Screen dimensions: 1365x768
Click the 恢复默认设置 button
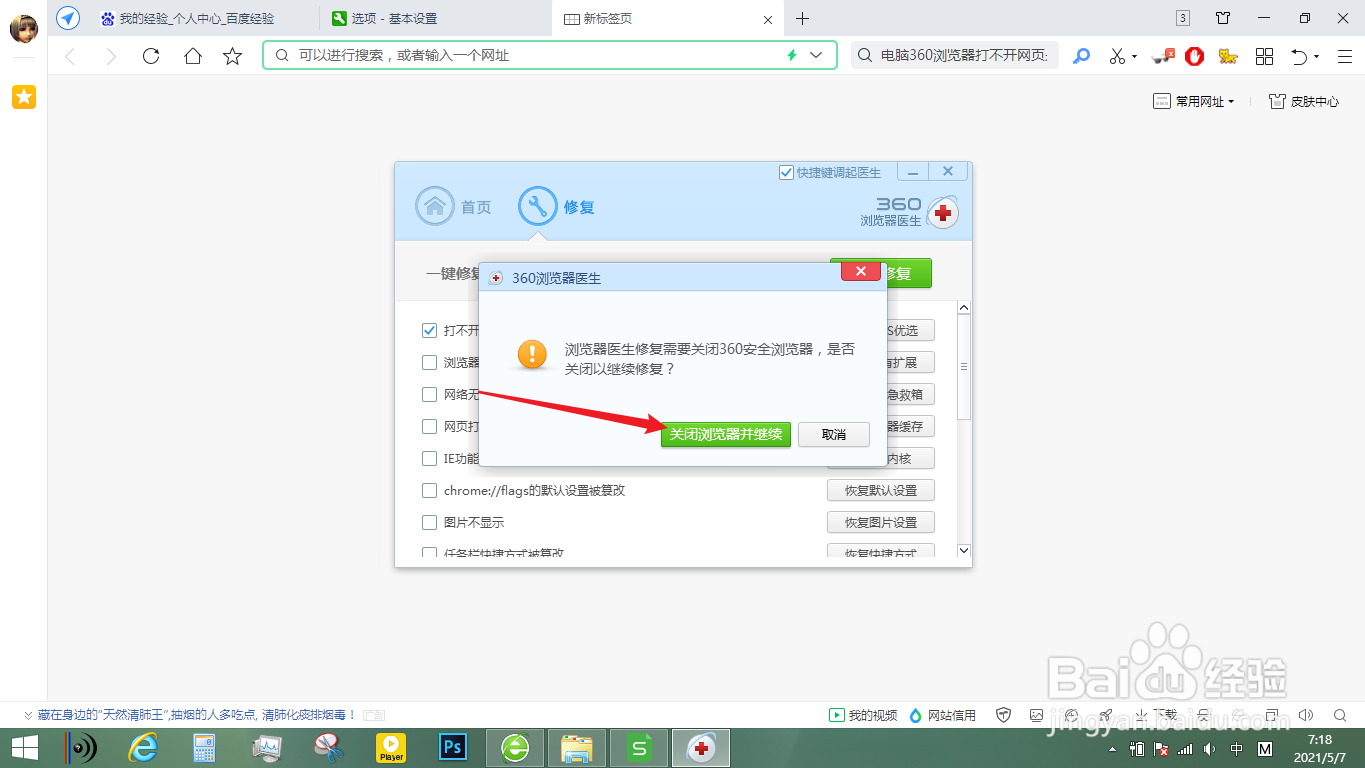[881, 490]
